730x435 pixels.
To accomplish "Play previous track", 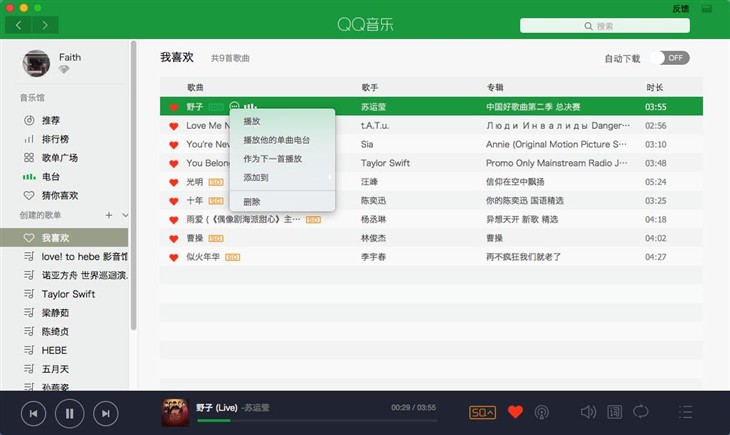I will pos(34,414).
